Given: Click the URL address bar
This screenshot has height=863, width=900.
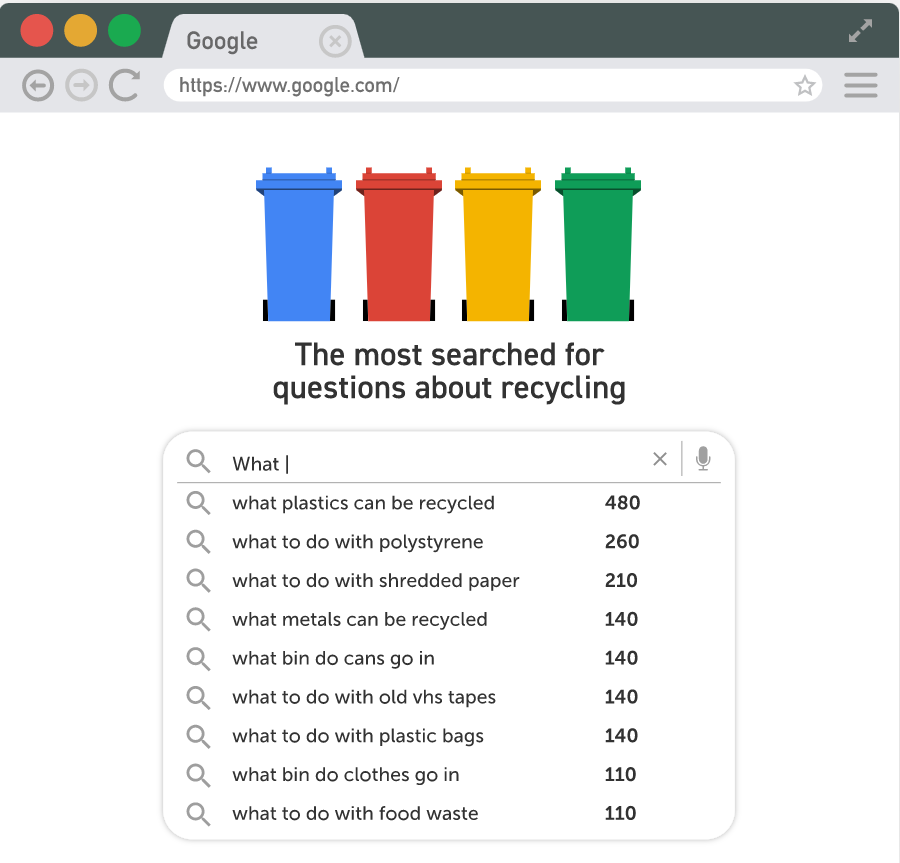Looking at the screenshot, I should [x=480, y=86].
